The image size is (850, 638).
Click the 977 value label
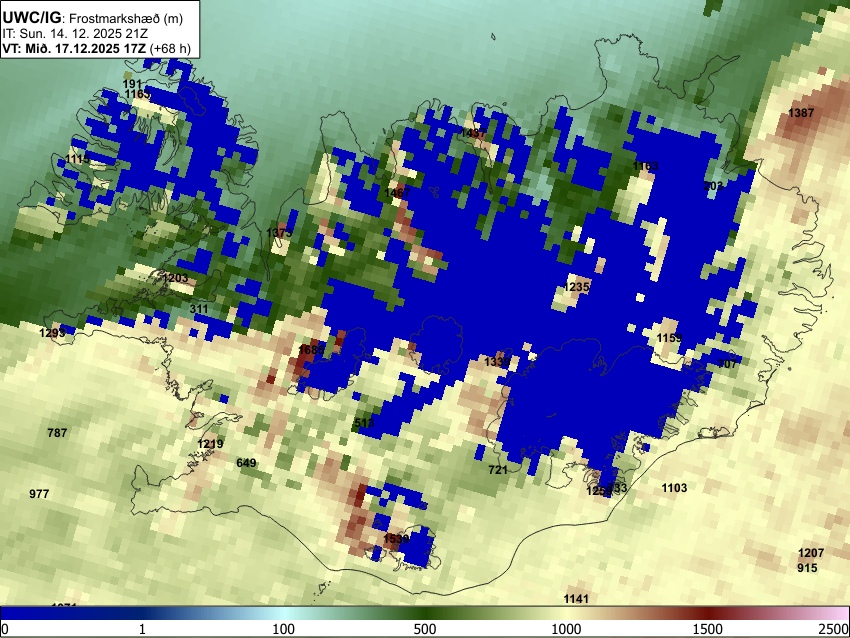tap(39, 494)
